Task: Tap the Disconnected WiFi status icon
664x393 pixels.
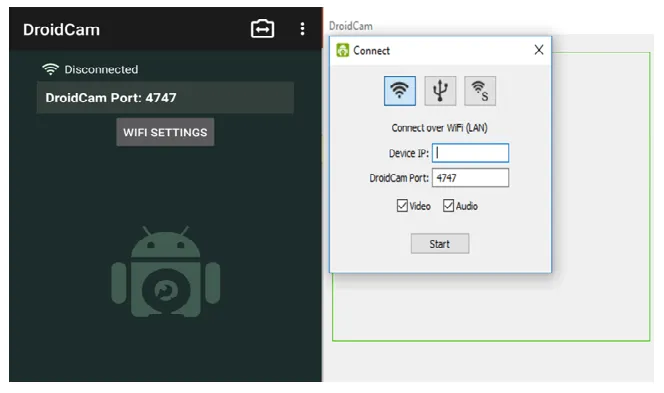Action: pyautogui.click(x=50, y=69)
